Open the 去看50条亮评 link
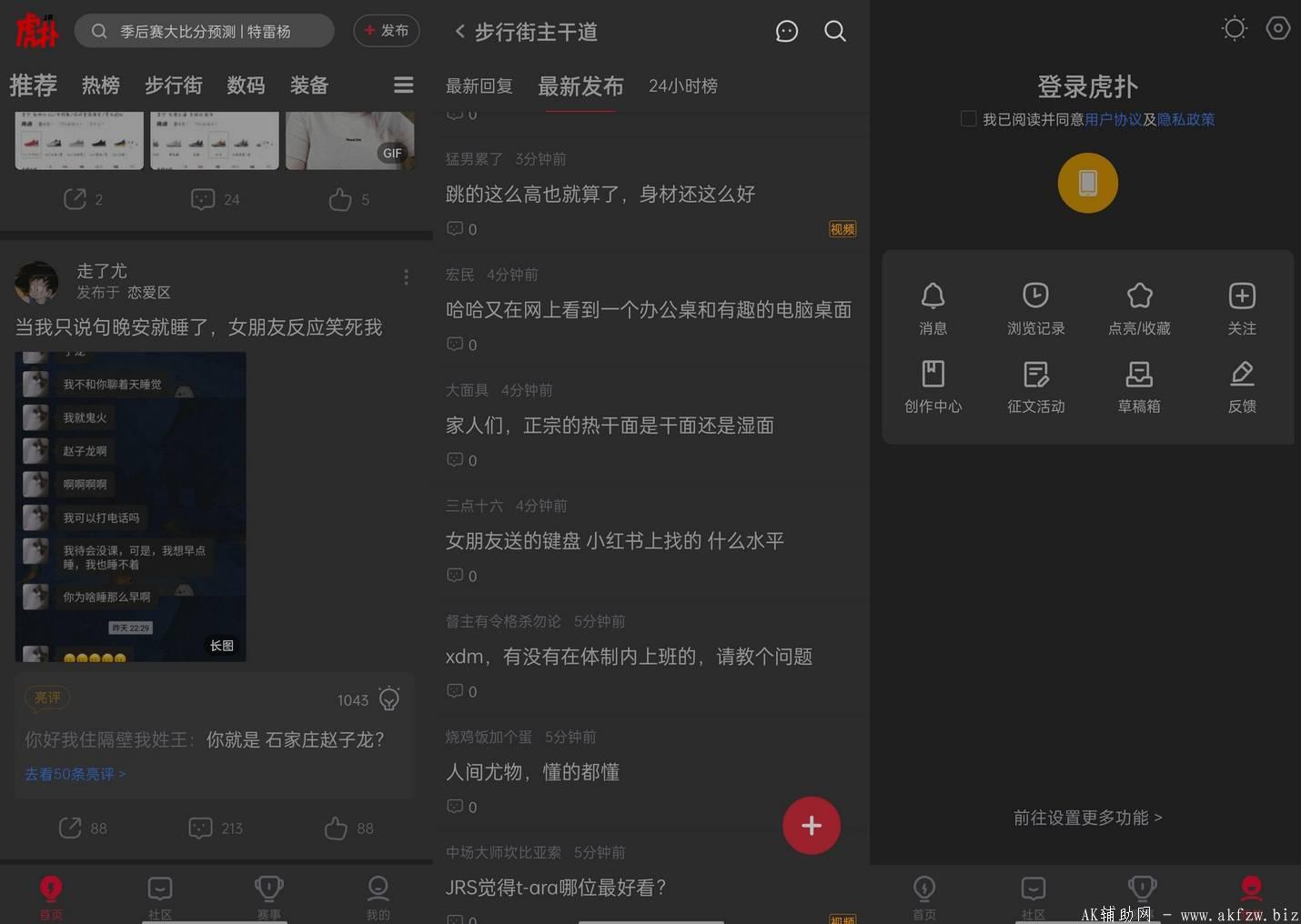This screenshot has height=924, width=1301. coord(75,774)
